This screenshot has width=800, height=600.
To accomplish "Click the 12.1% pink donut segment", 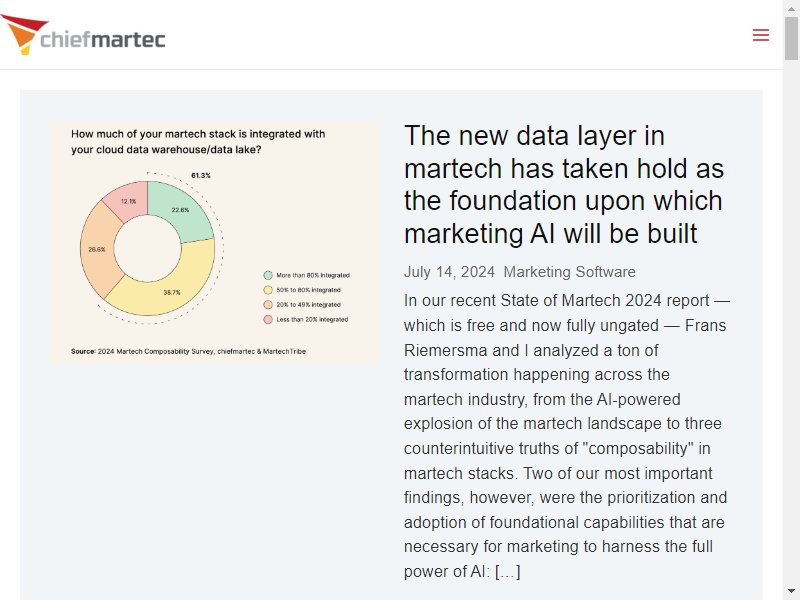I will point(128,201).
